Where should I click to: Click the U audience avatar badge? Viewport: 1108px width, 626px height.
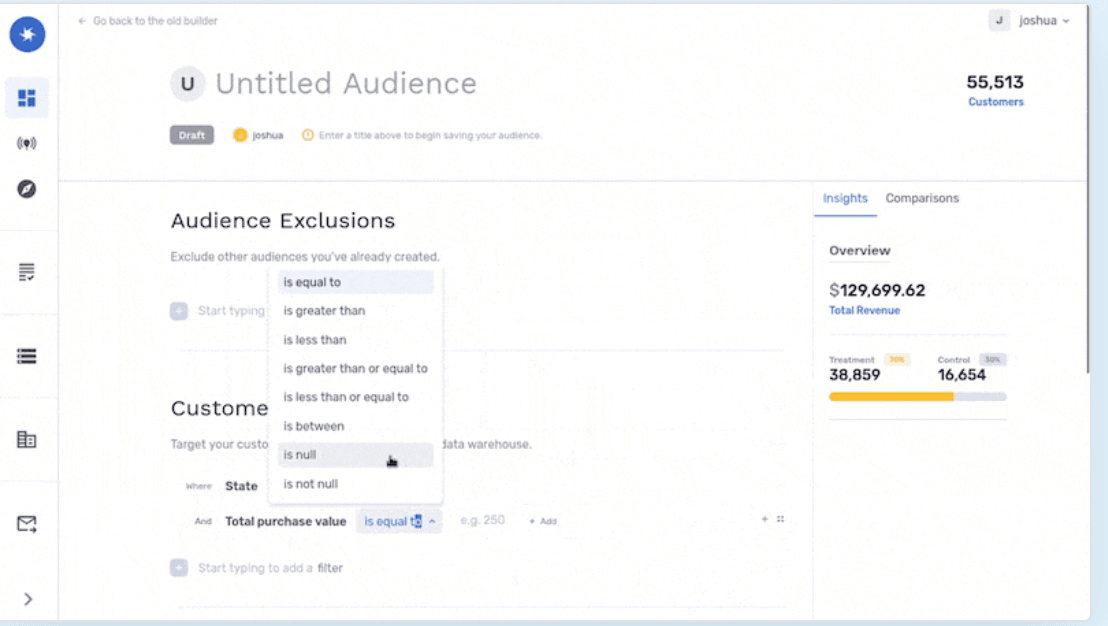(187, 84)
